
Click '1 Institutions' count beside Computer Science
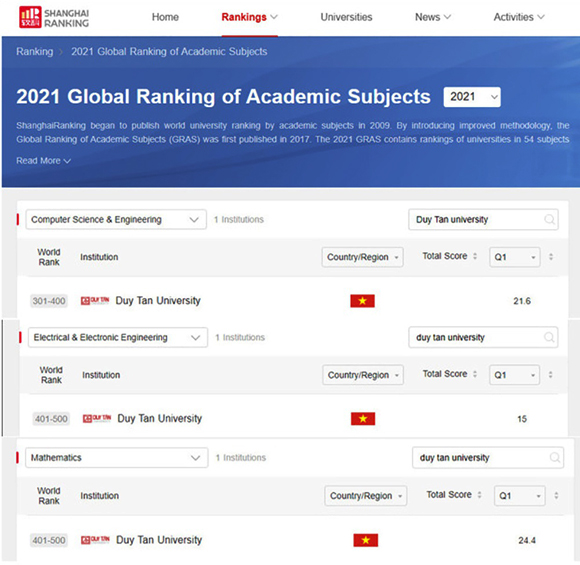[239, 219]
